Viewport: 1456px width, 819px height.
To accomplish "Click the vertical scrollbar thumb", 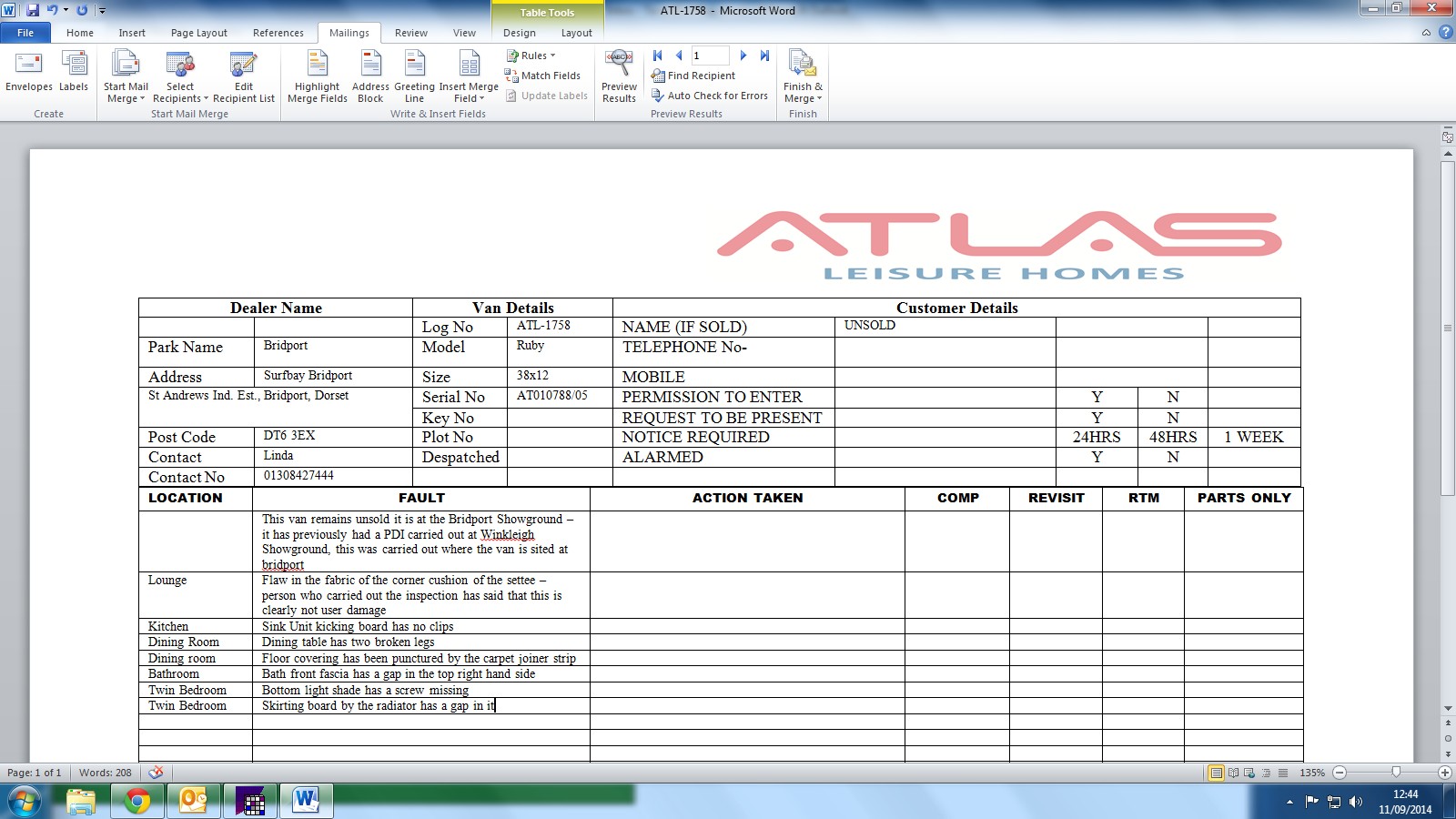I will (1448, 328).
